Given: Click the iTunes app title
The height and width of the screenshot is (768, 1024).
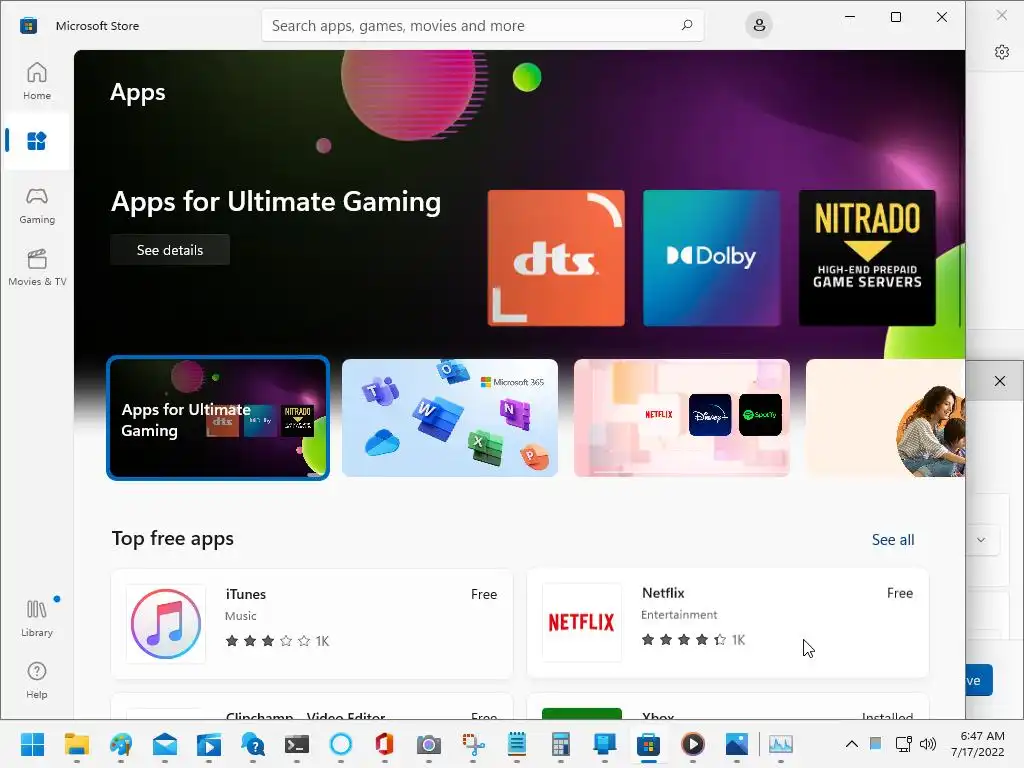Looking at the screenshot, I should tap(246, 594).
